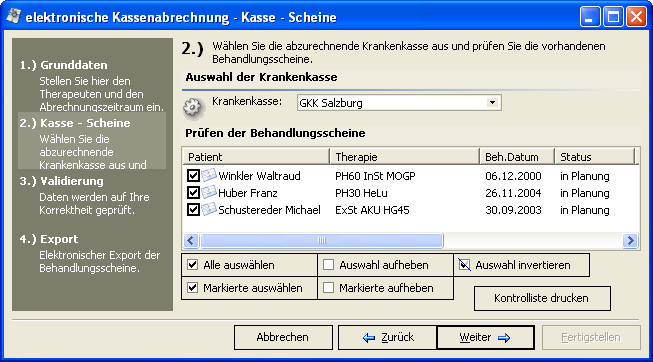Click the date cell 06.12.2000
The height and width of the screenshot is (362, 653).
tap(513, 176)
